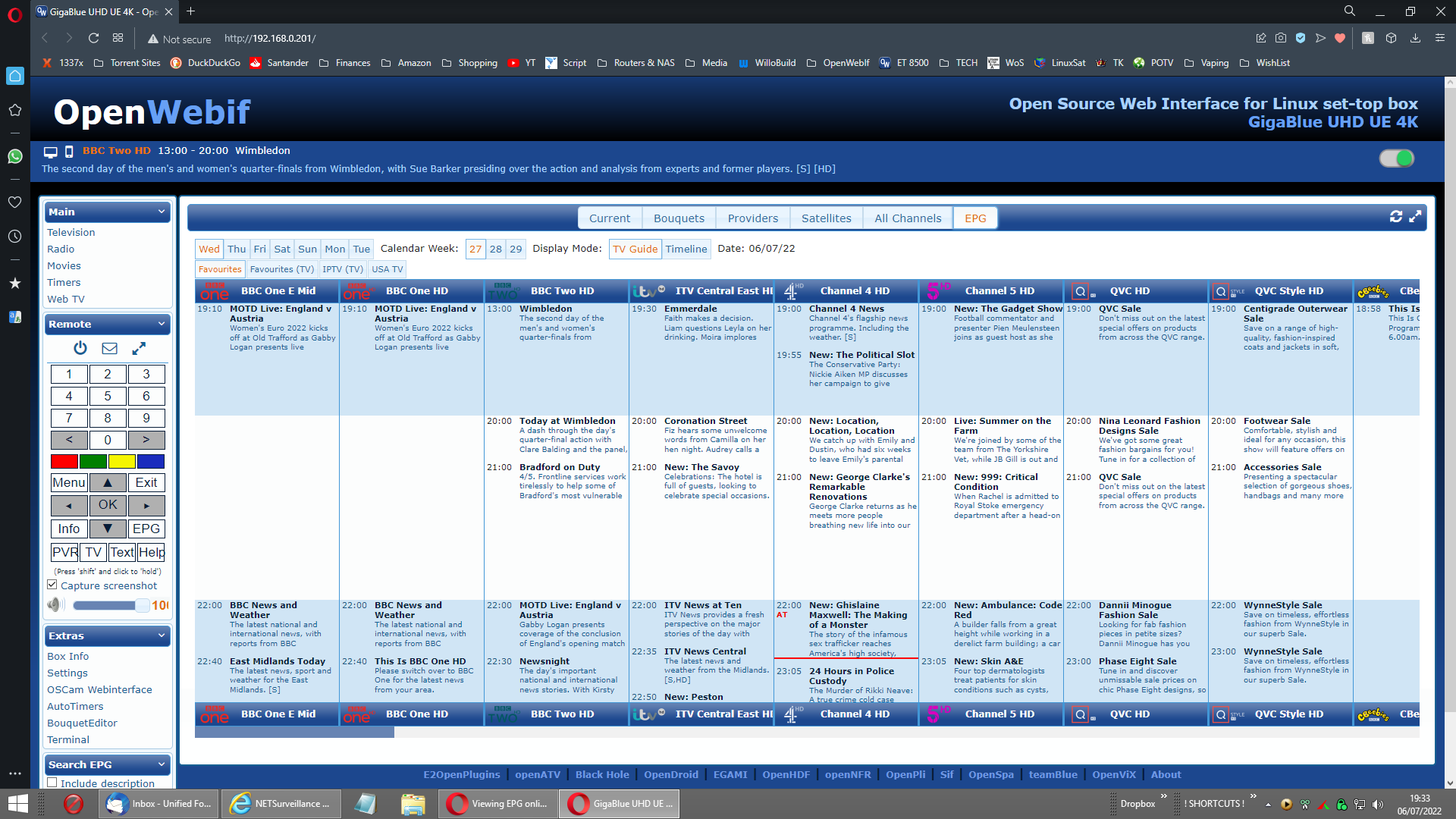The width and height of the screenshot is (1456, 819).
Task: Select Sat in the day selector
Action: (x=282, y=249)
